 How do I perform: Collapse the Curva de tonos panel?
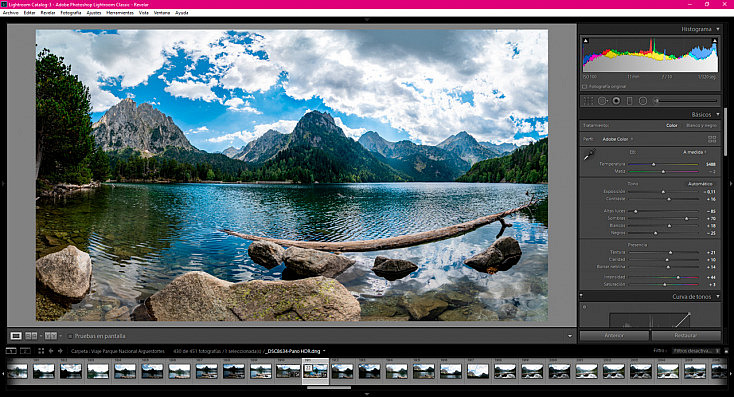pos(718,296)
